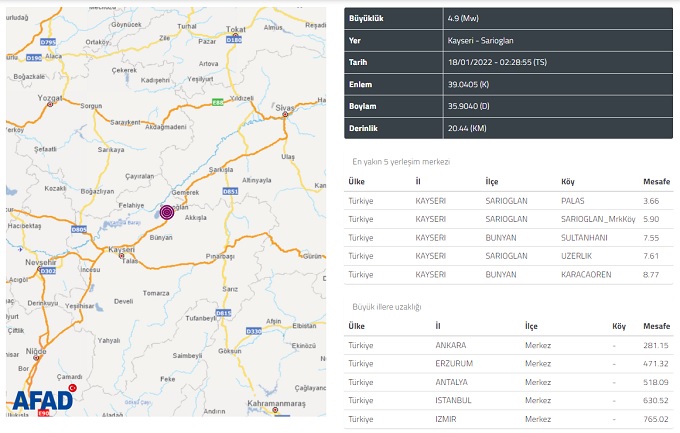This screenshot has height=433, width=680.
Task: Click the purple earthquake epicenter marker
Action: (167, 212)
